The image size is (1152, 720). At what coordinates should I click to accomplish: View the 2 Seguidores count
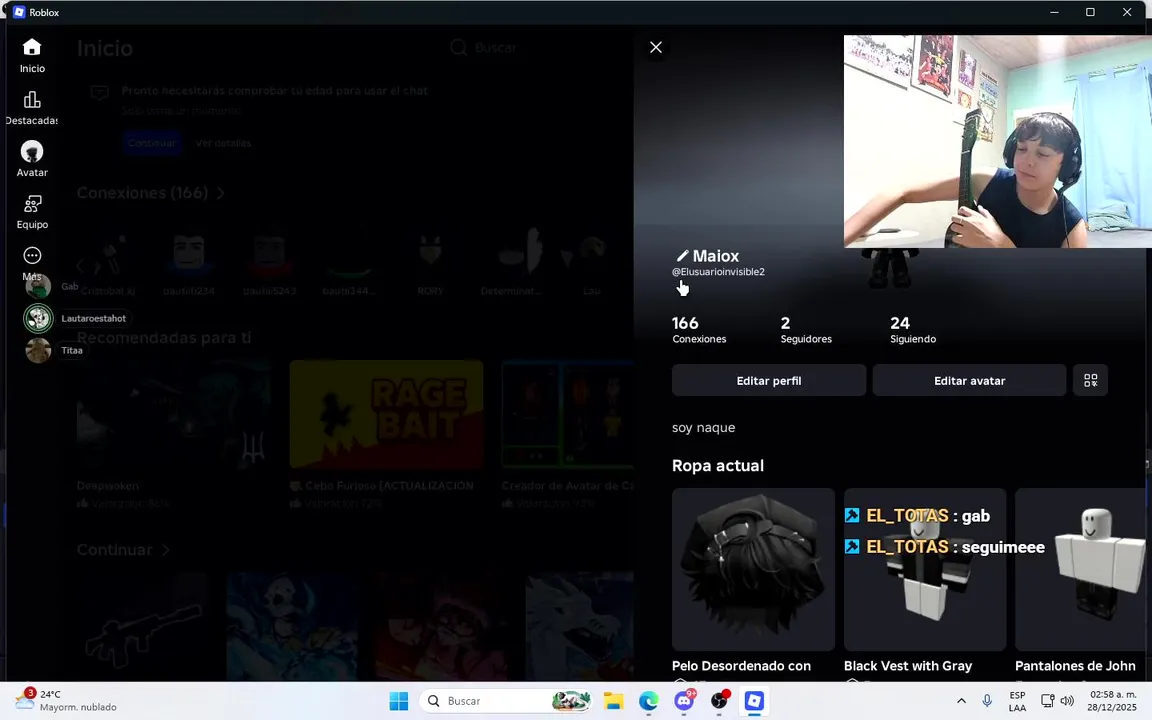[x=806, y=330]
